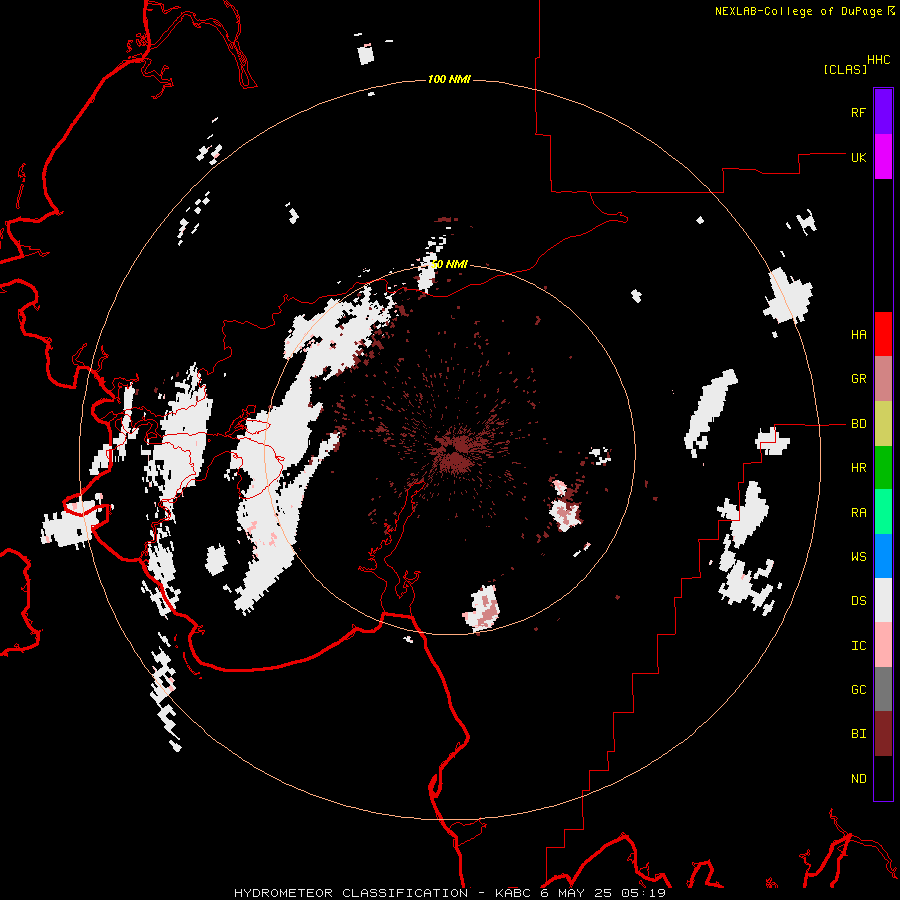Image resolution: width=900 pixels, height=900 pixels.
Task: Click the RA legend label
Action: click(858, 513)
